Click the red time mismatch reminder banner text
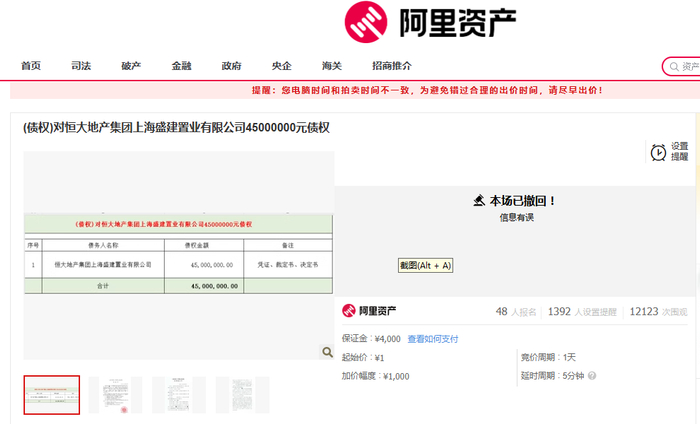 point(427,91)
